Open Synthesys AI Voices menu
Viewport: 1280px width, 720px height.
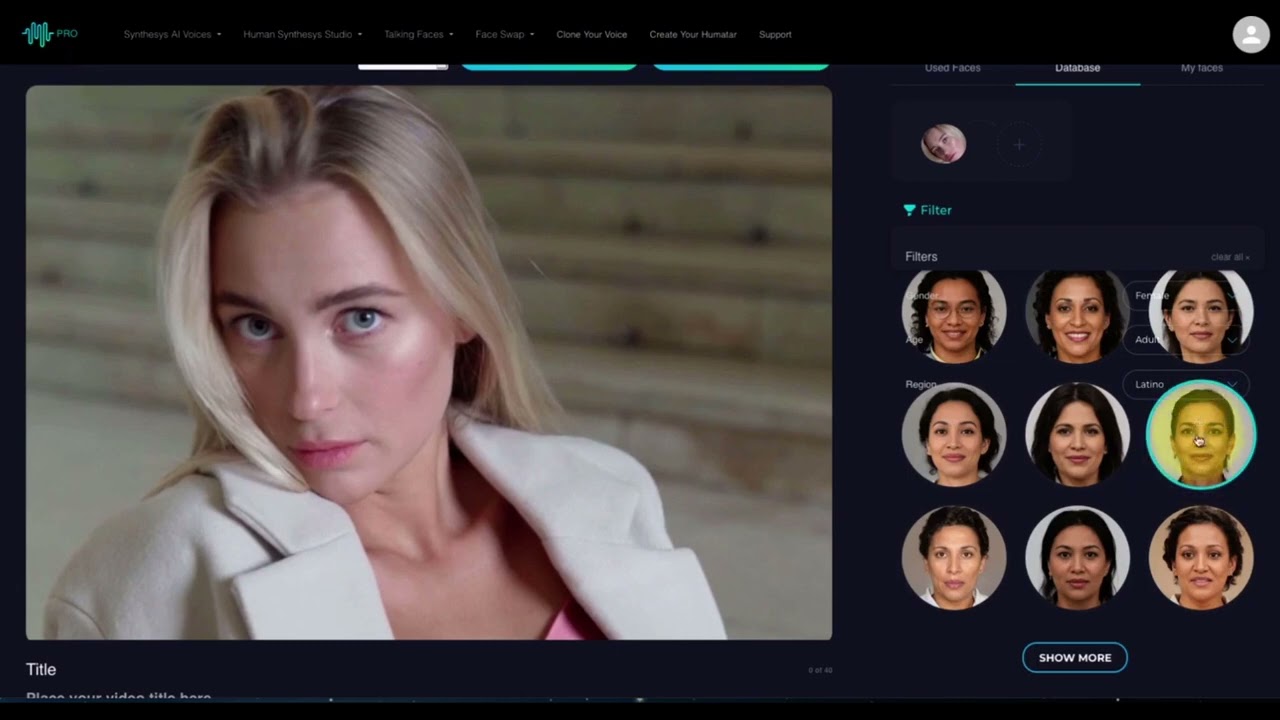pos(172,34)
